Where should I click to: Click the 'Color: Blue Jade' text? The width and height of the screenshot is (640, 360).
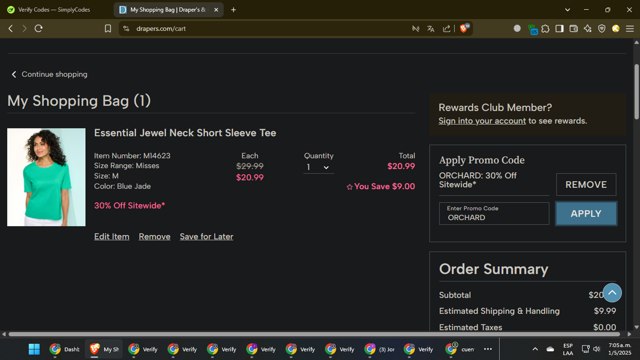[x=122, y=186]
